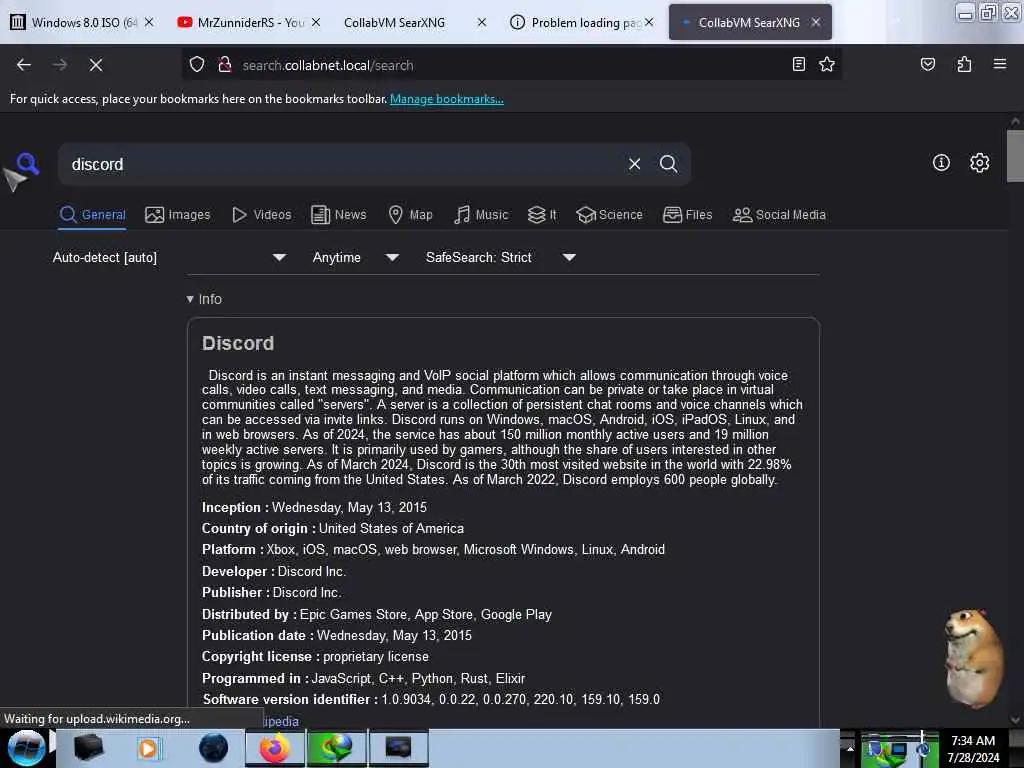Image resolution: width=1024 pixels, height=768 pixels.
Task: Open tracking protection shield icon
Action: pyautogui.click(x=197, y=65)
